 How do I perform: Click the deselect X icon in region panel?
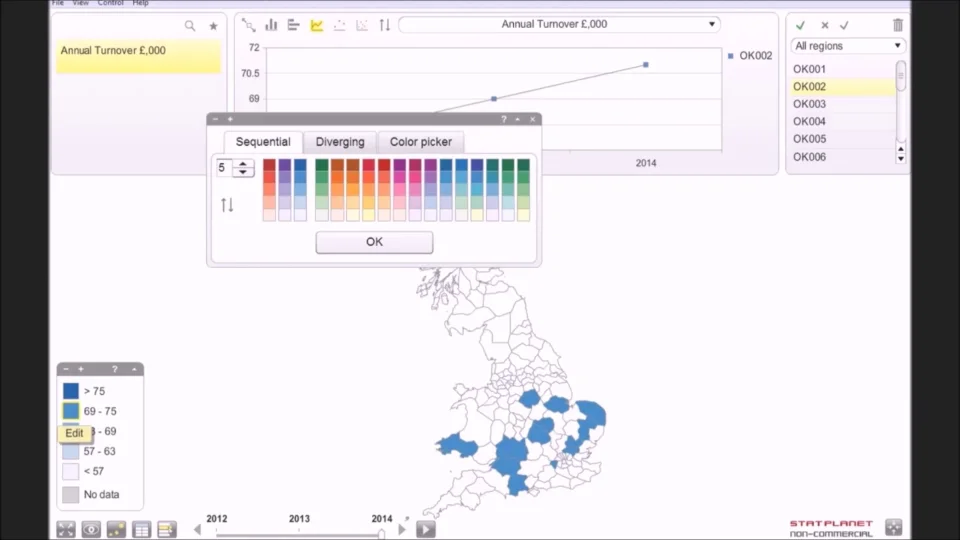(x=824, y=25)
